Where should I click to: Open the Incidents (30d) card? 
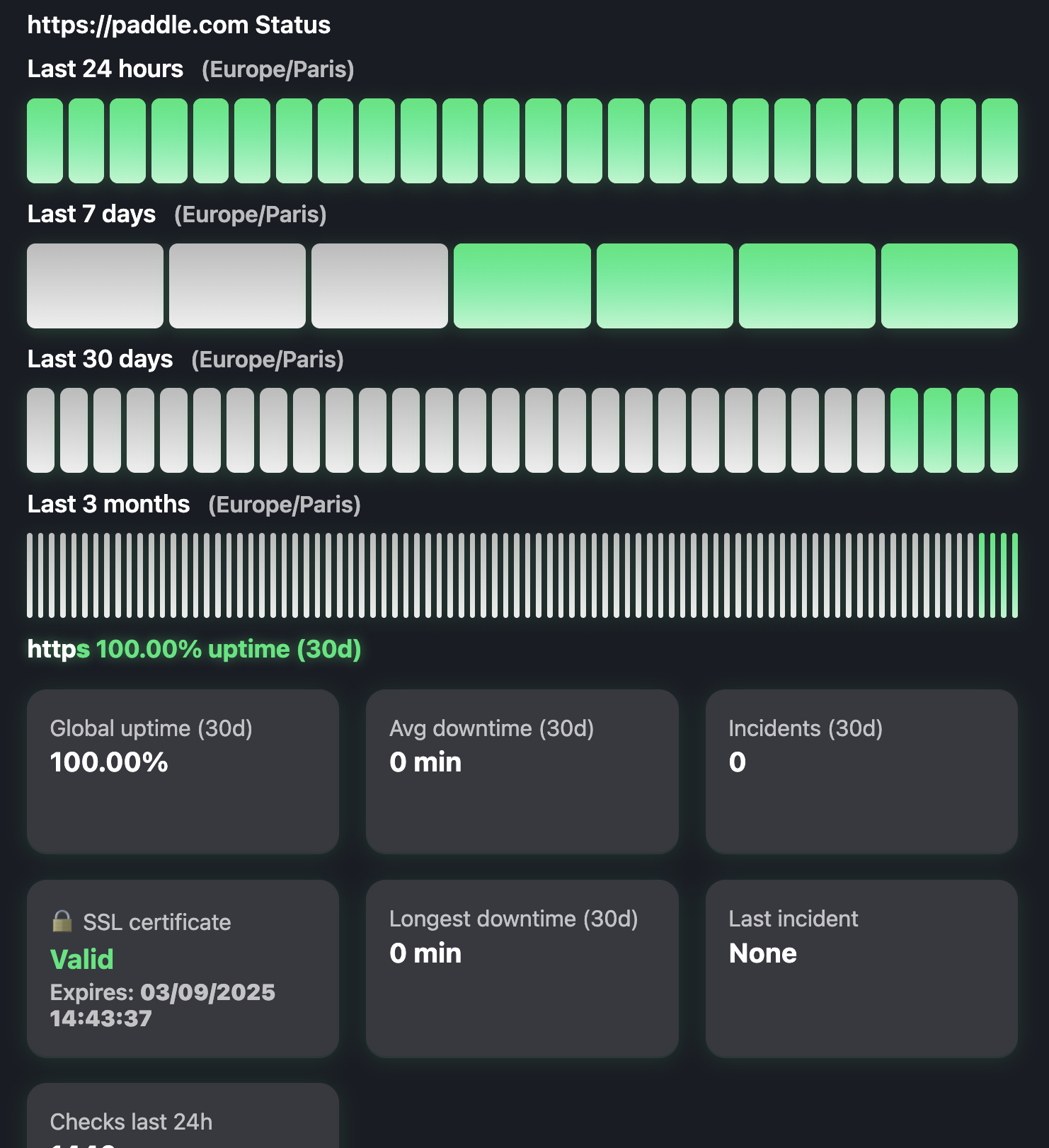point(861,771)
